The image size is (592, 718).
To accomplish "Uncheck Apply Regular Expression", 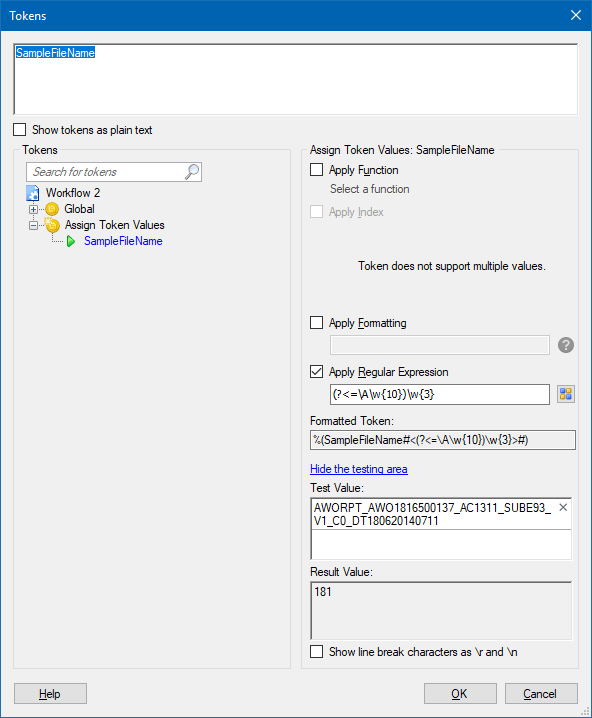I will 316,372.
